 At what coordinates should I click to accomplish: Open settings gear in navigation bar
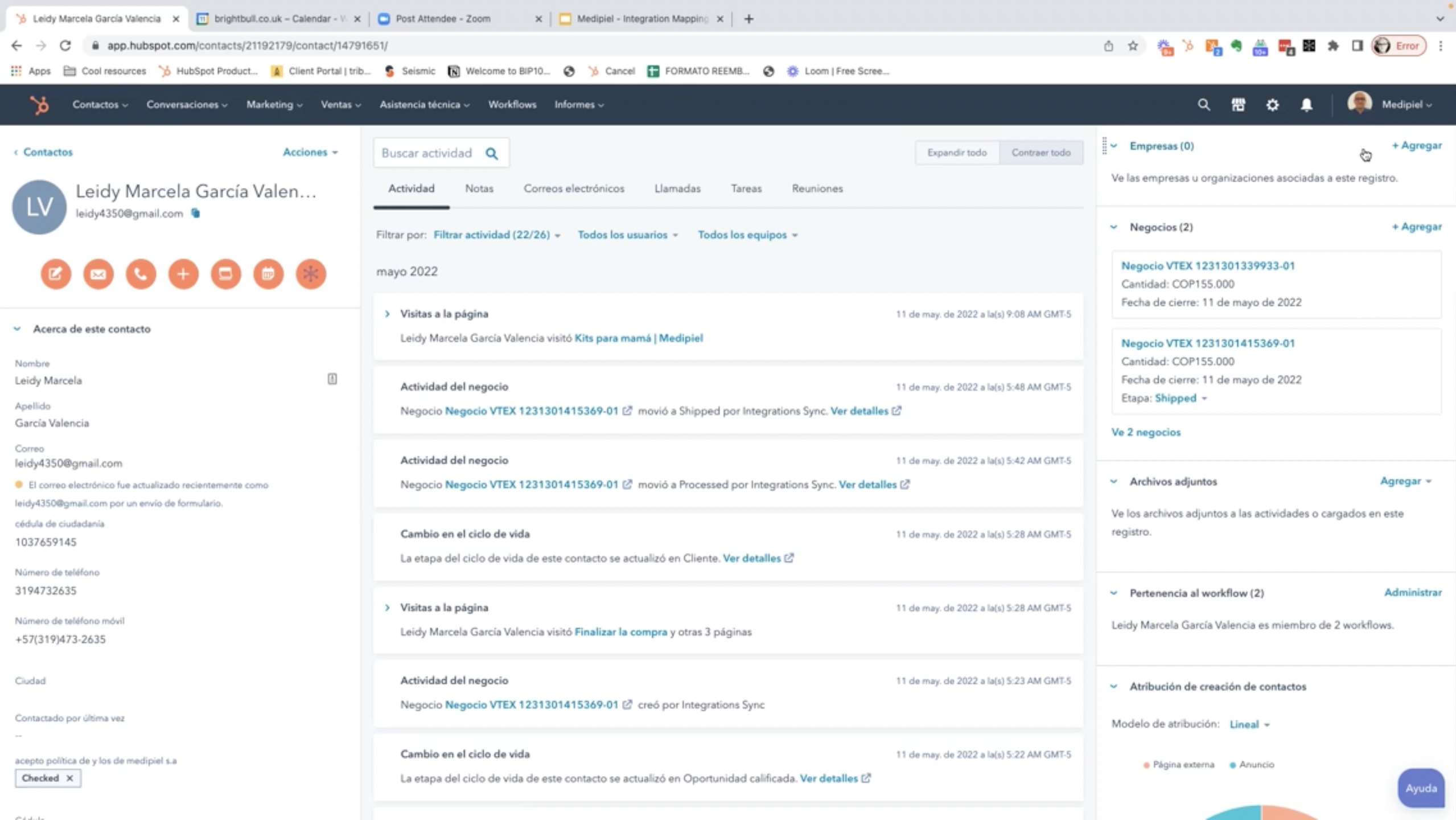(x=1272, y=105)
